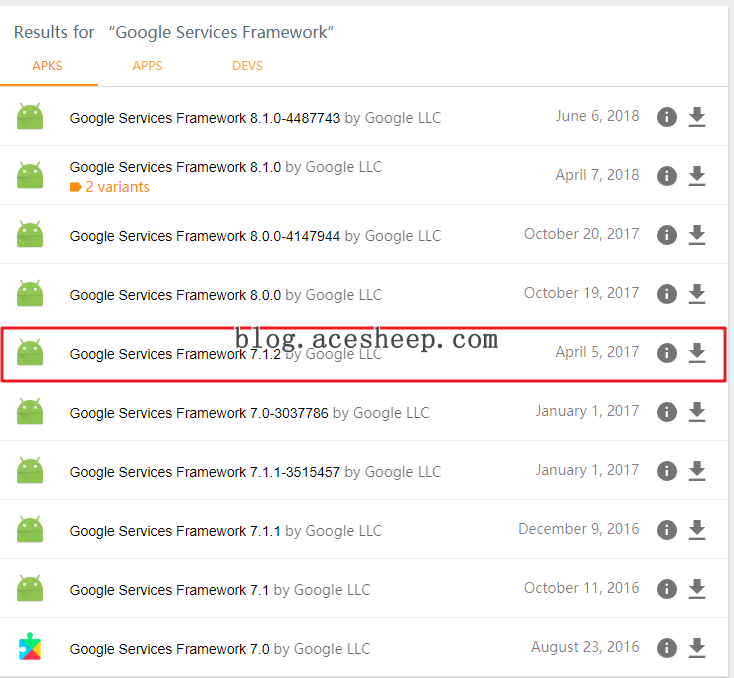Open info for Framework 7.1.2
The image size is (734, 678).
click(667, 353)
